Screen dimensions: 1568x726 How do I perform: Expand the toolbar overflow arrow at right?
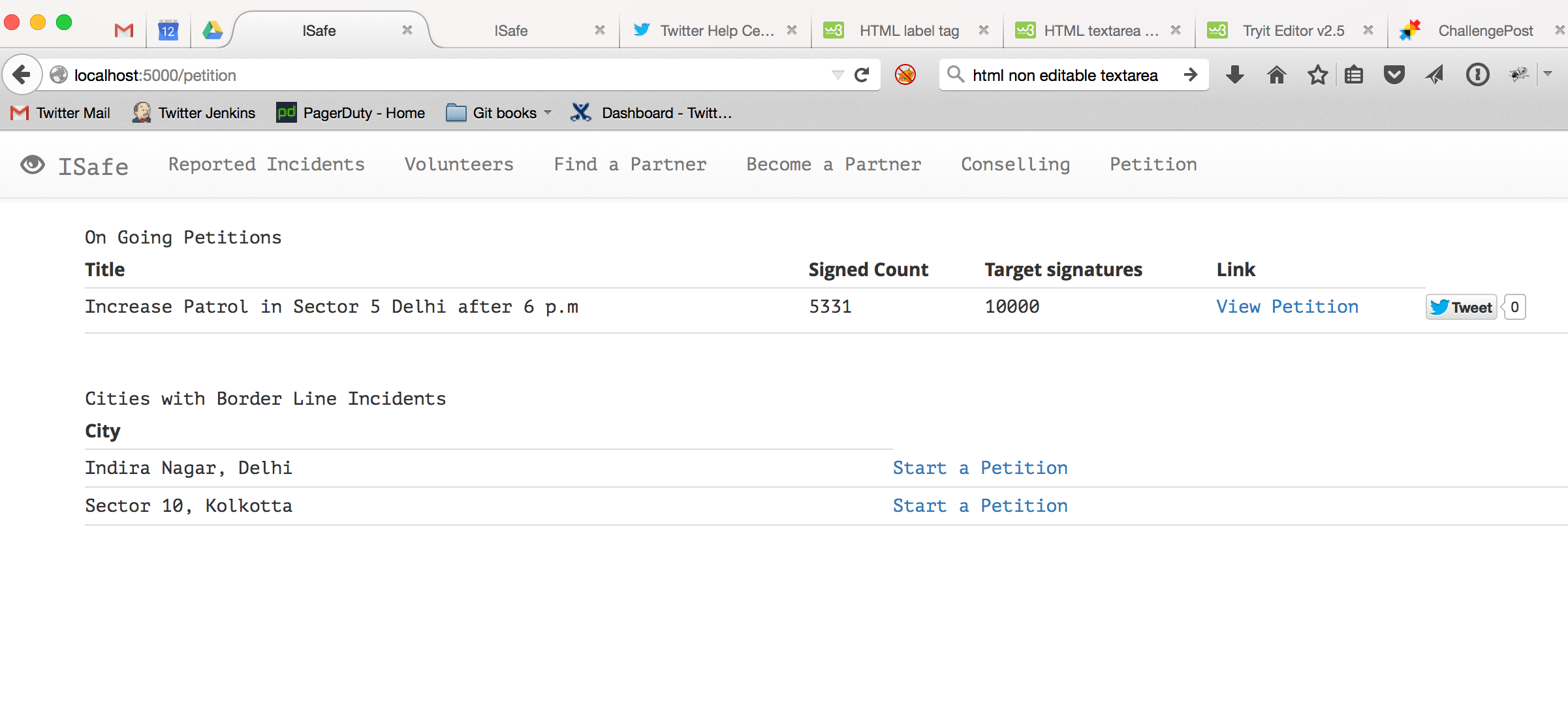click(x=1548, y=74)
